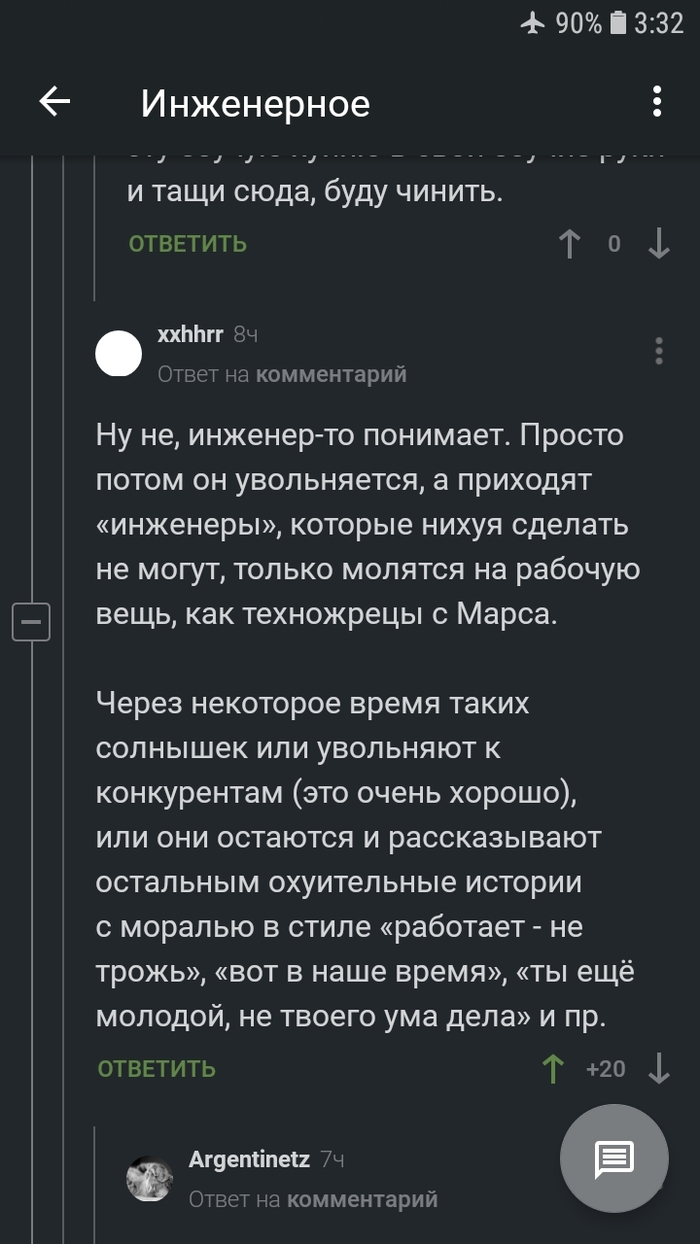Image resolution: width=700 pixels, height=1244 pixels.
Task: Open options for xxhhrr's comment
Action: coord(658,352)
